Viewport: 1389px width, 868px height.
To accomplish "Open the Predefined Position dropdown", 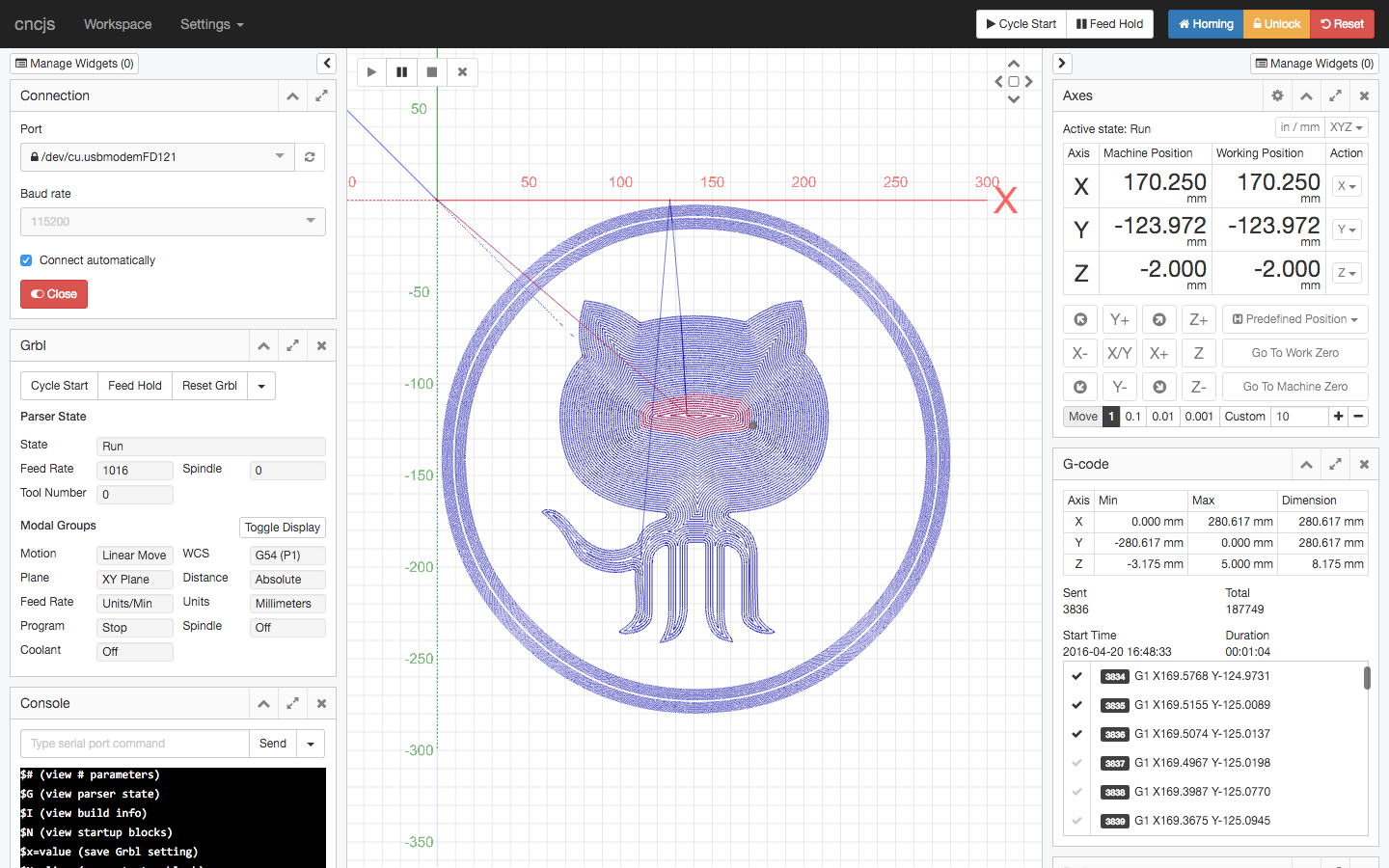I will [1295, 319].
